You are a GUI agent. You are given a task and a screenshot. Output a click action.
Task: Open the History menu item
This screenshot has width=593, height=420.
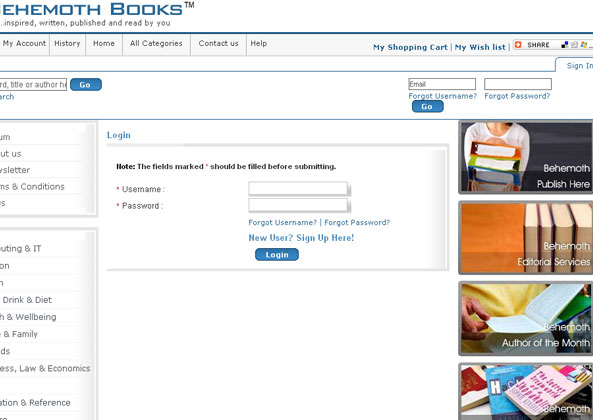[x=67, y=43]
